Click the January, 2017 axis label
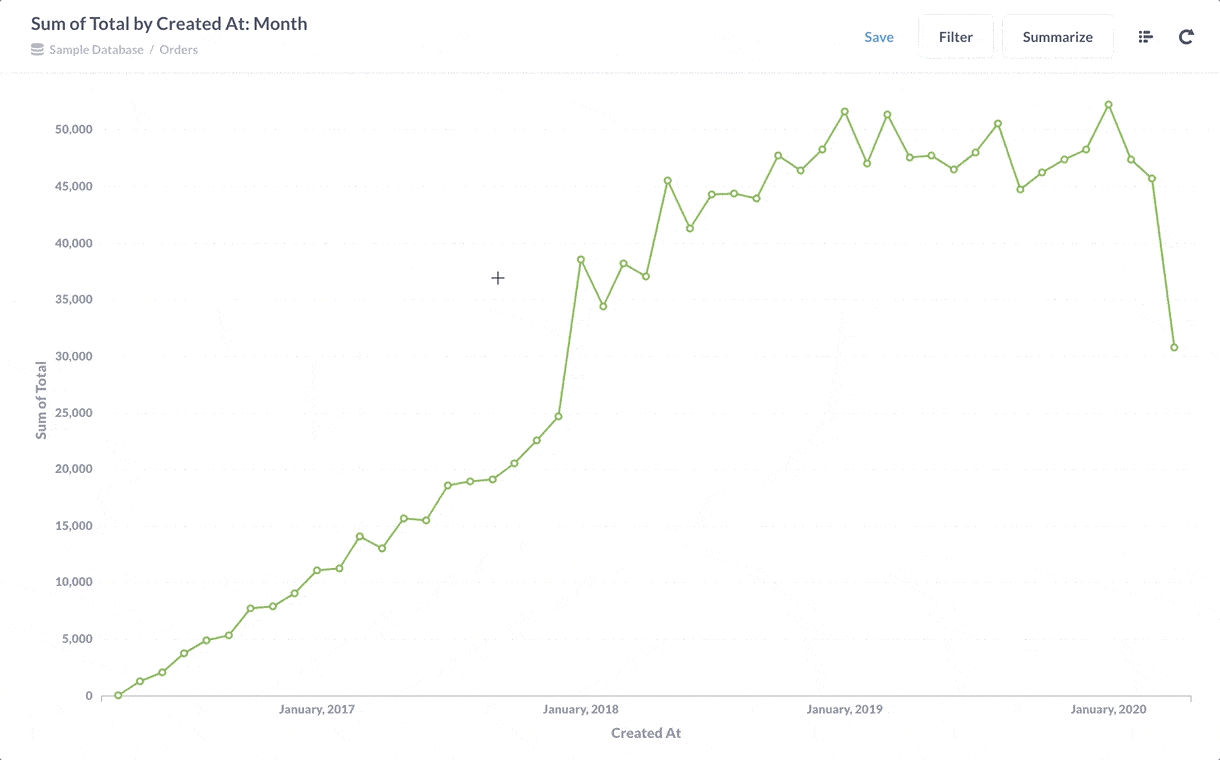The height and width of the screenshot is (760, 1220). [316, 709]
